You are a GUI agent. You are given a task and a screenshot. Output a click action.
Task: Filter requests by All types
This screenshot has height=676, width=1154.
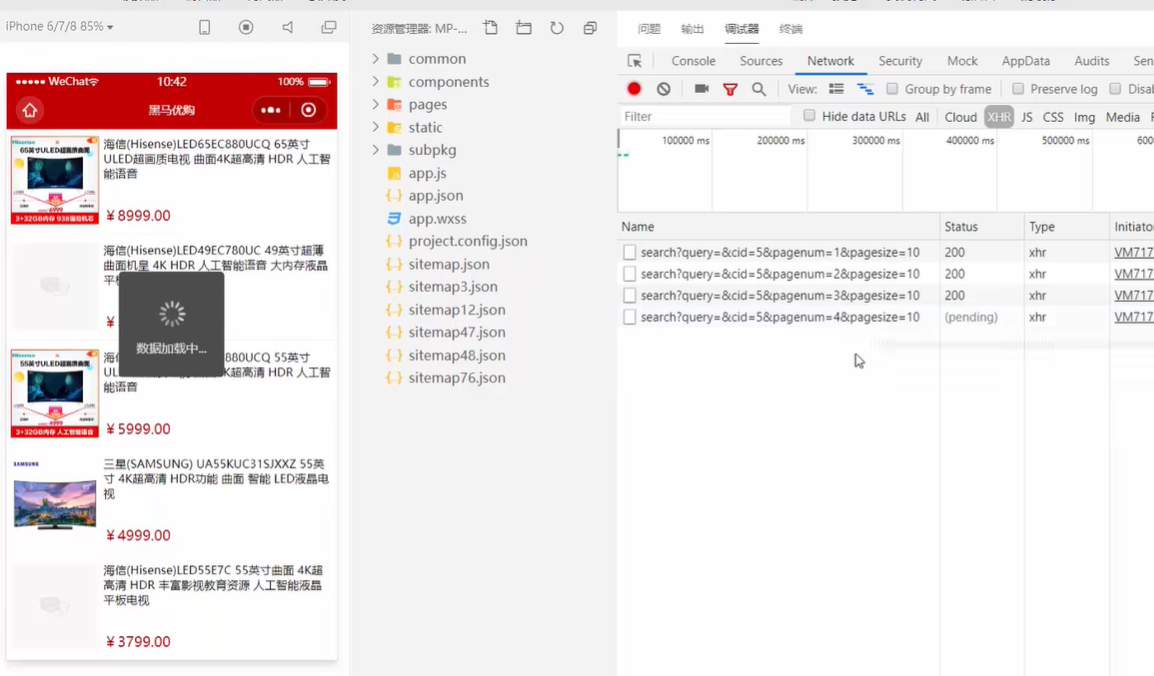(921, 117)
